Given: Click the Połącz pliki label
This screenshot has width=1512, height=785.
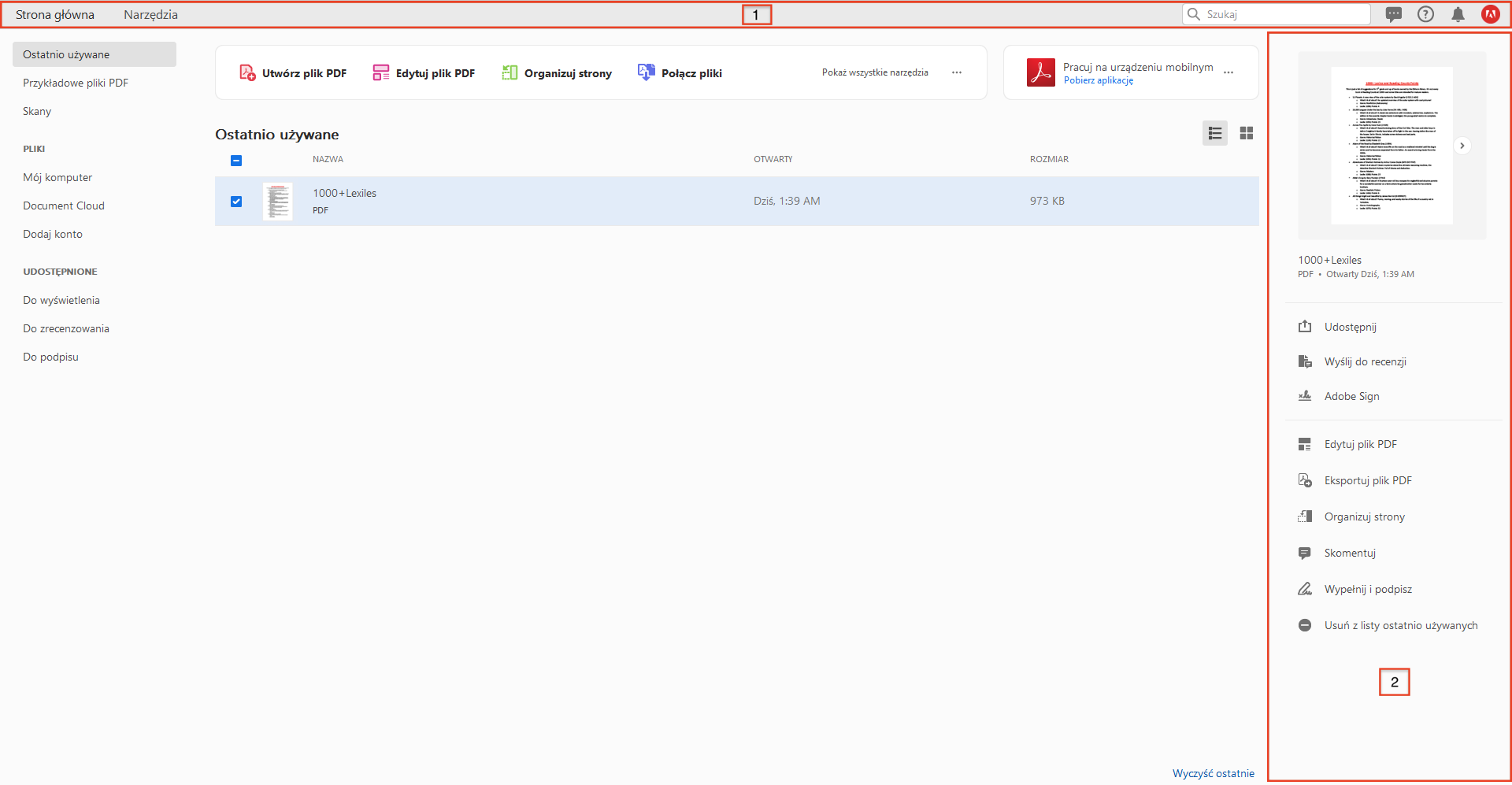Looking at the screenshot, I should [x=691, y=73].
